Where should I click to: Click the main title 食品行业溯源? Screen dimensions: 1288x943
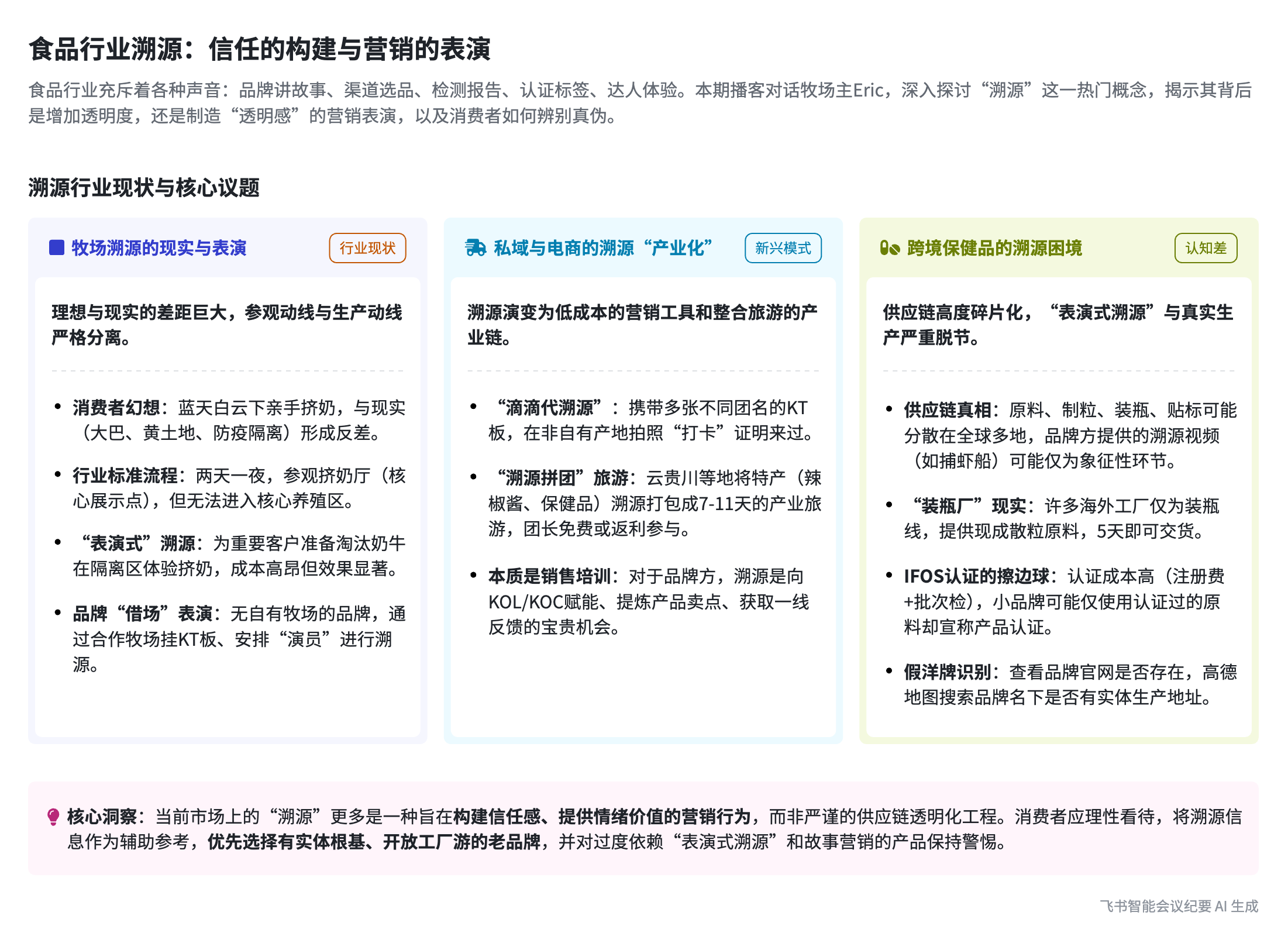[259, 49]
